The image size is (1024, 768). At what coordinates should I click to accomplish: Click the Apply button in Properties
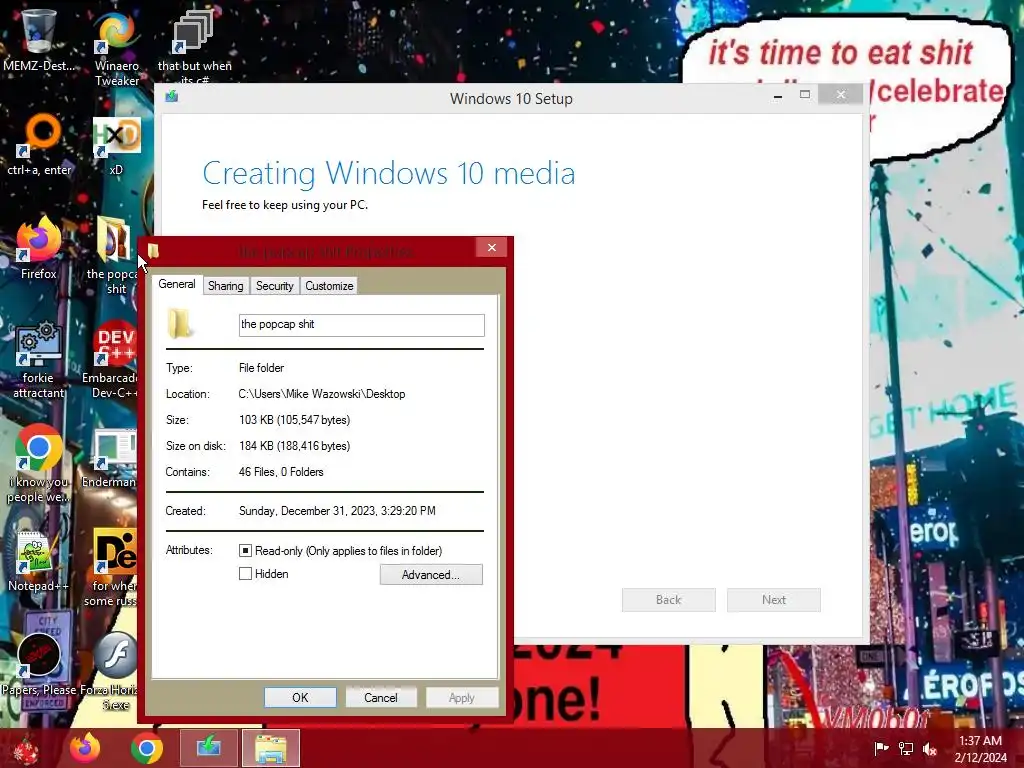pos(462,697)
